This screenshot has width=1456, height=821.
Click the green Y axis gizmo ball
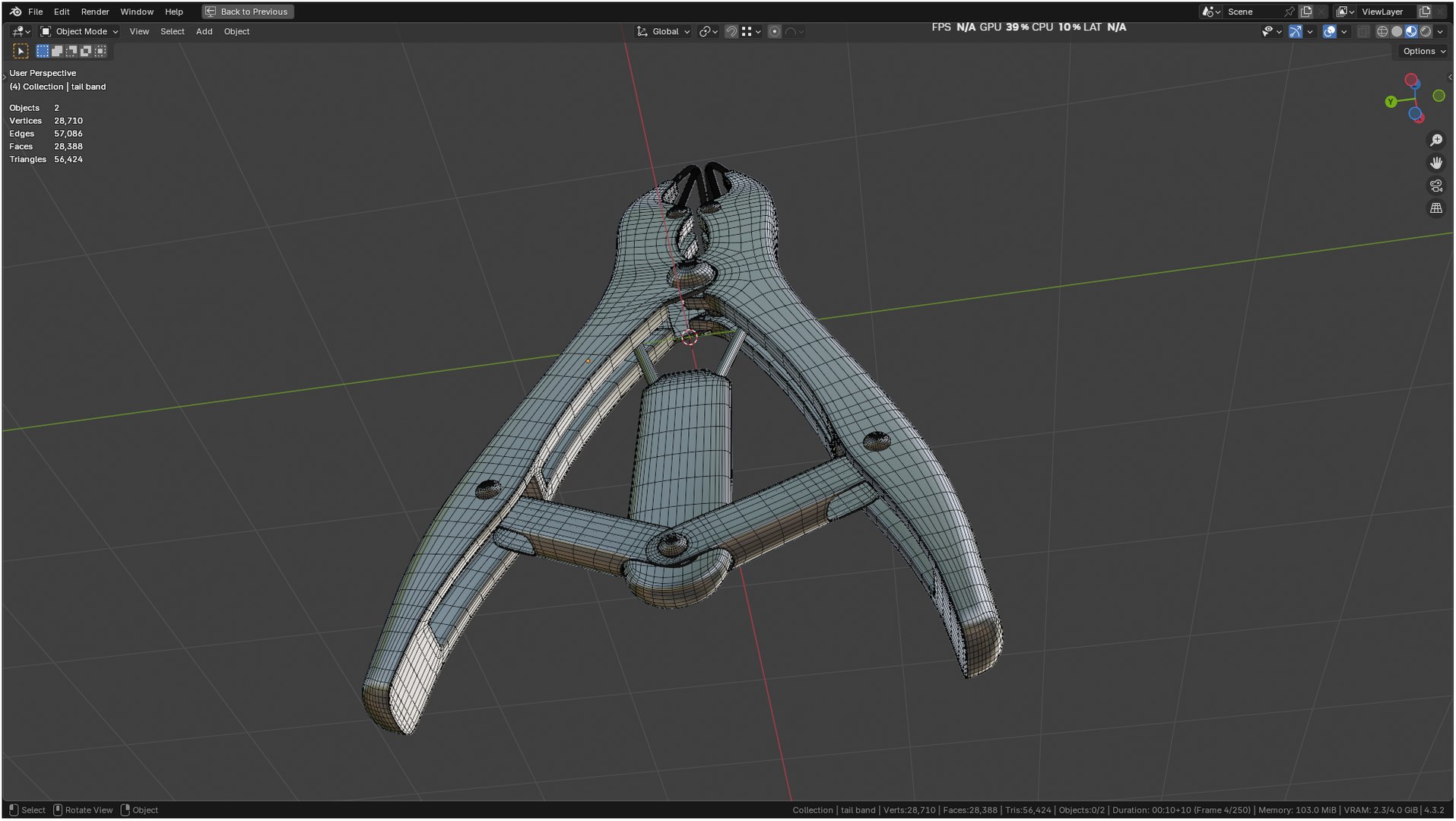[1391, 102]
